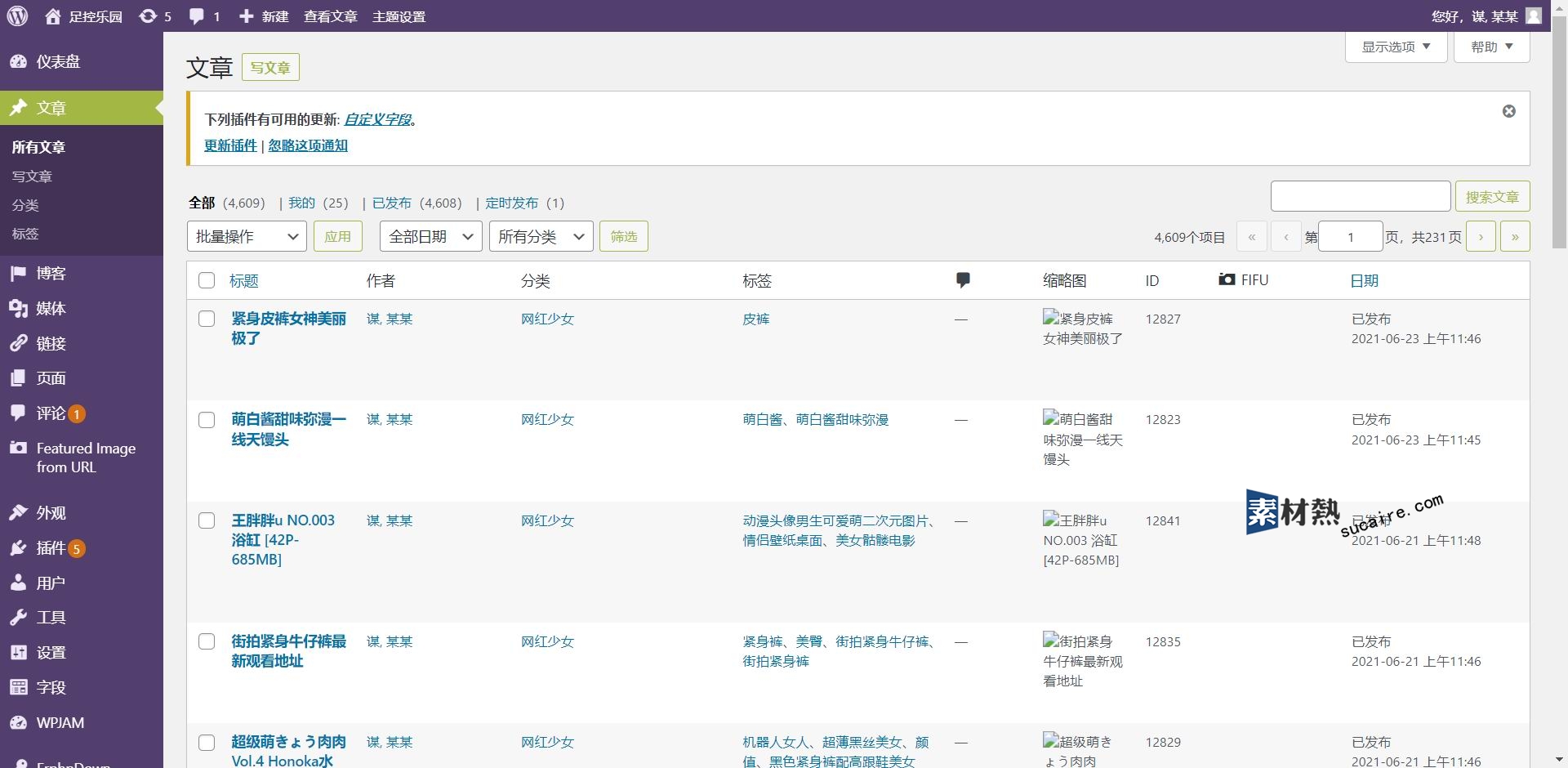The height and width of the screenshot is (768, 1568).
Task: Expand the 帮助 help panel
Action: click(x=1491, y=47)
